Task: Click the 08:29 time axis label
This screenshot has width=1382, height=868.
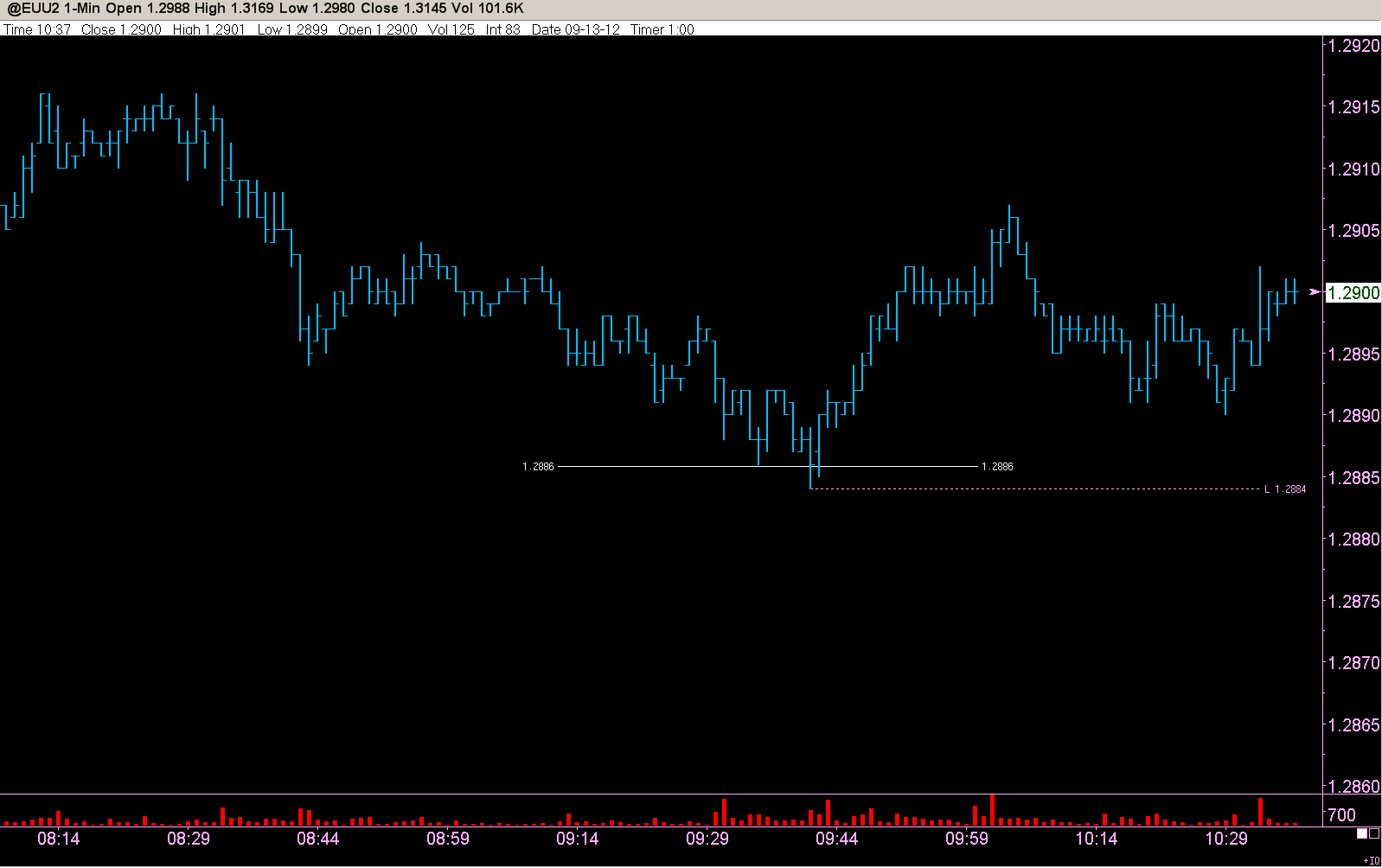Action: (189, 839)
